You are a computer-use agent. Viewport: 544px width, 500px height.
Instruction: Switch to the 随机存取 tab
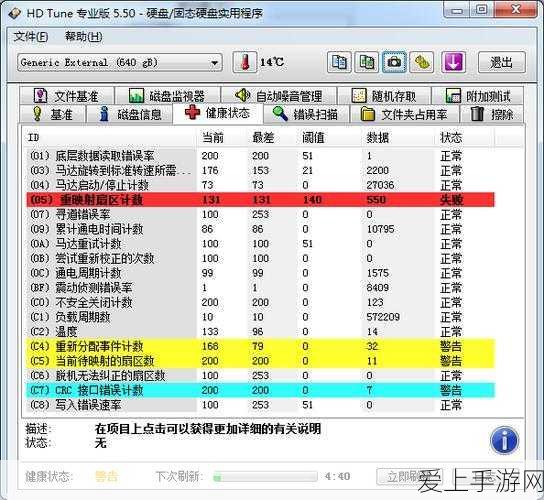pyautogui.click(x=384, y=96)
